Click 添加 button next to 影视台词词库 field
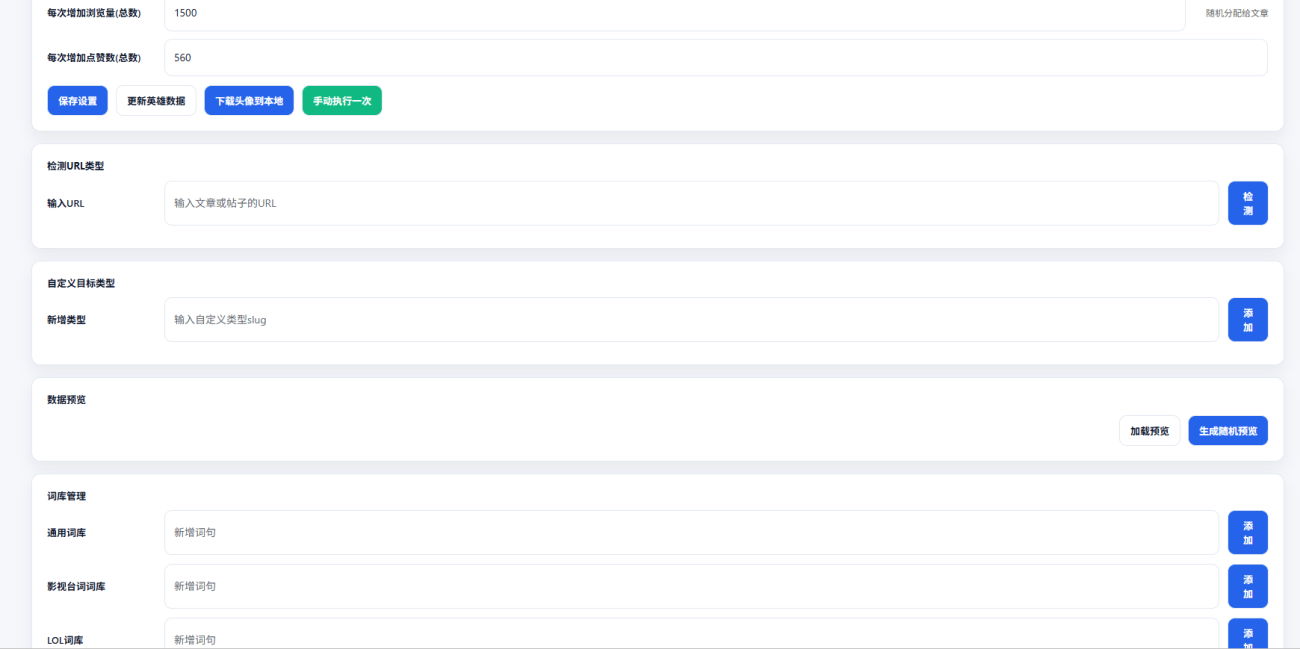Viewport: 1300px width, 649px height. [x=1247, y=586]
